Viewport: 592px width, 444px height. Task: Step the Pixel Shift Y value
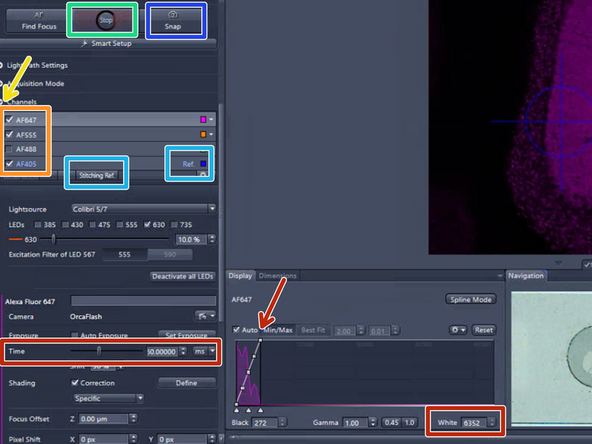pos(211,439)
